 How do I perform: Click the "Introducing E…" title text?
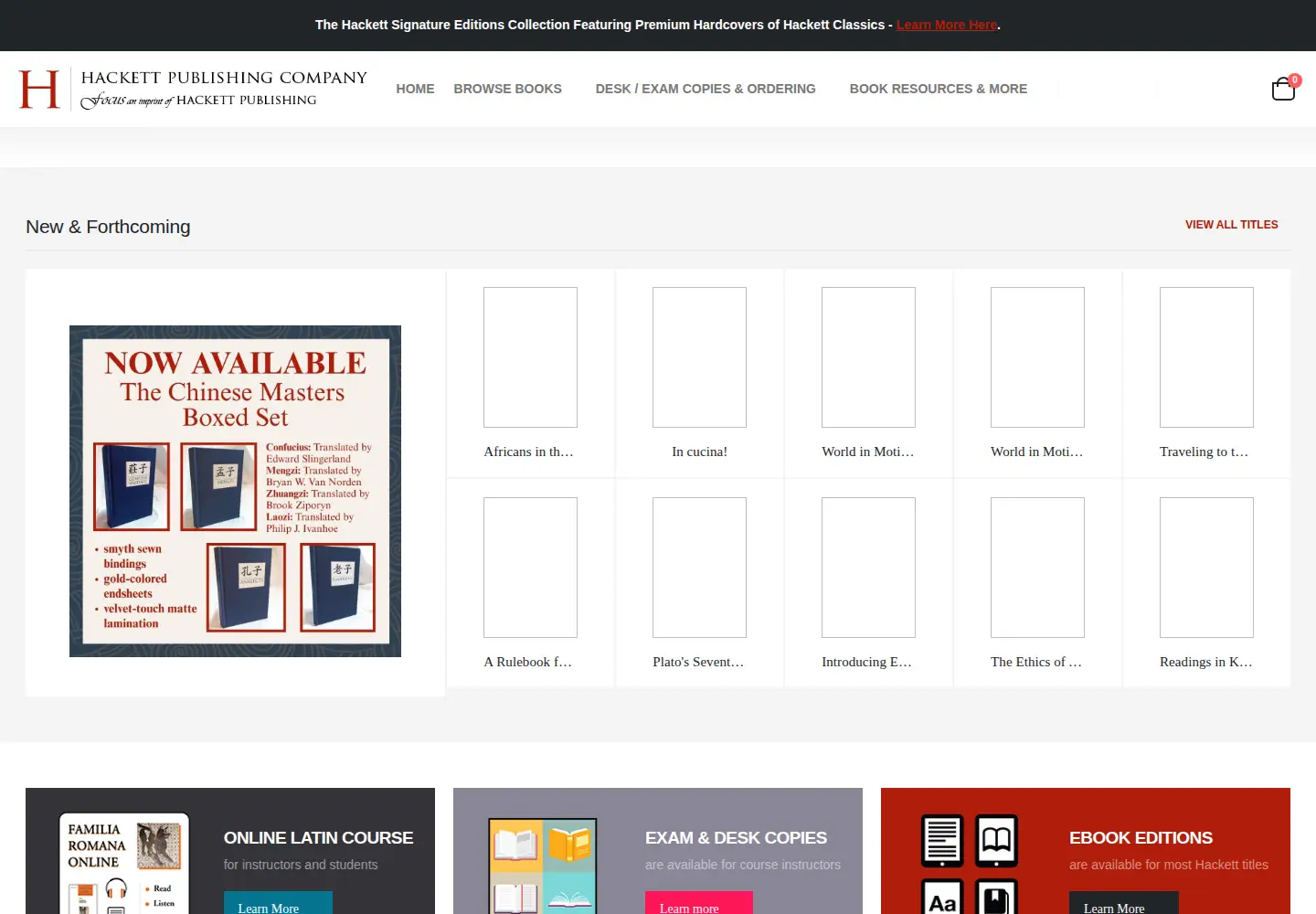pos(867,662)
